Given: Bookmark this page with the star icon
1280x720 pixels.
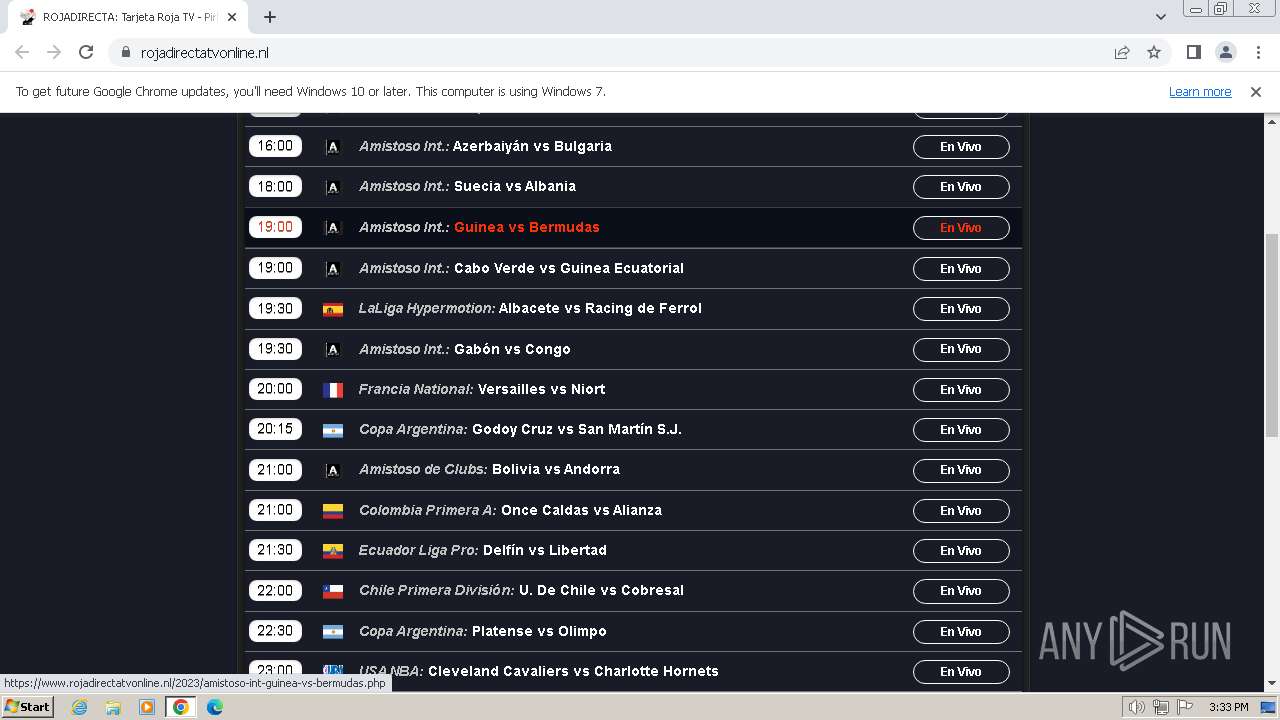Looking at the screenshot, I should tap(1154, 52).
